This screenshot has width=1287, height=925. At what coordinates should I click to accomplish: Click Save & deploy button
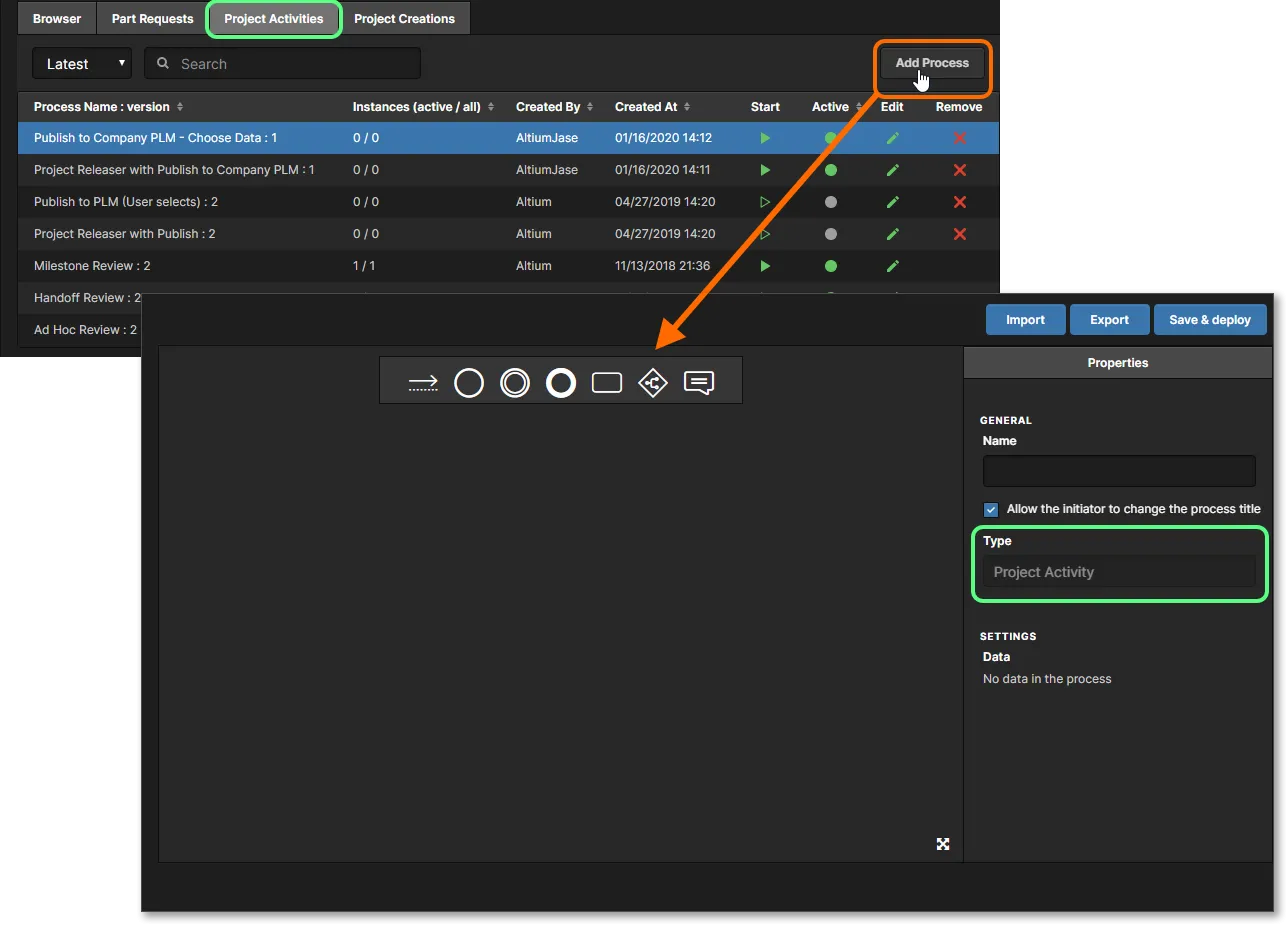(1210, 320)
